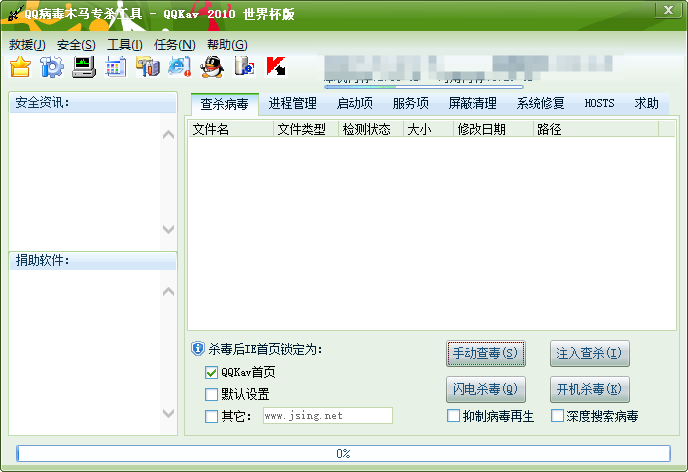Click the server computer toolbar icon

point(244,66)
